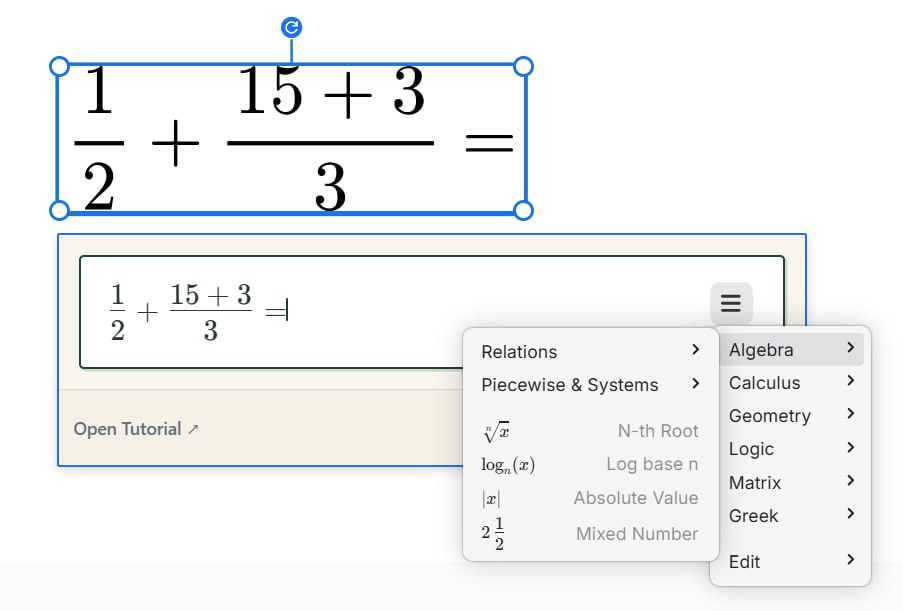This screenshot has height=611, width=903.
Task: Click the hamburger menu icon in equation editor
Action: click(x=731, y=303)
